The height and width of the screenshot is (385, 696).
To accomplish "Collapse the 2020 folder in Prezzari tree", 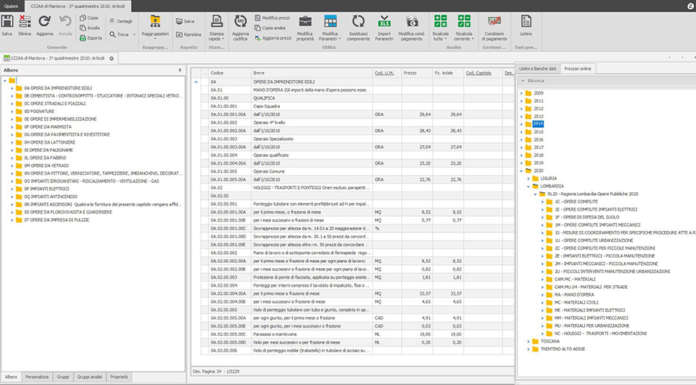I will (522, 171).
